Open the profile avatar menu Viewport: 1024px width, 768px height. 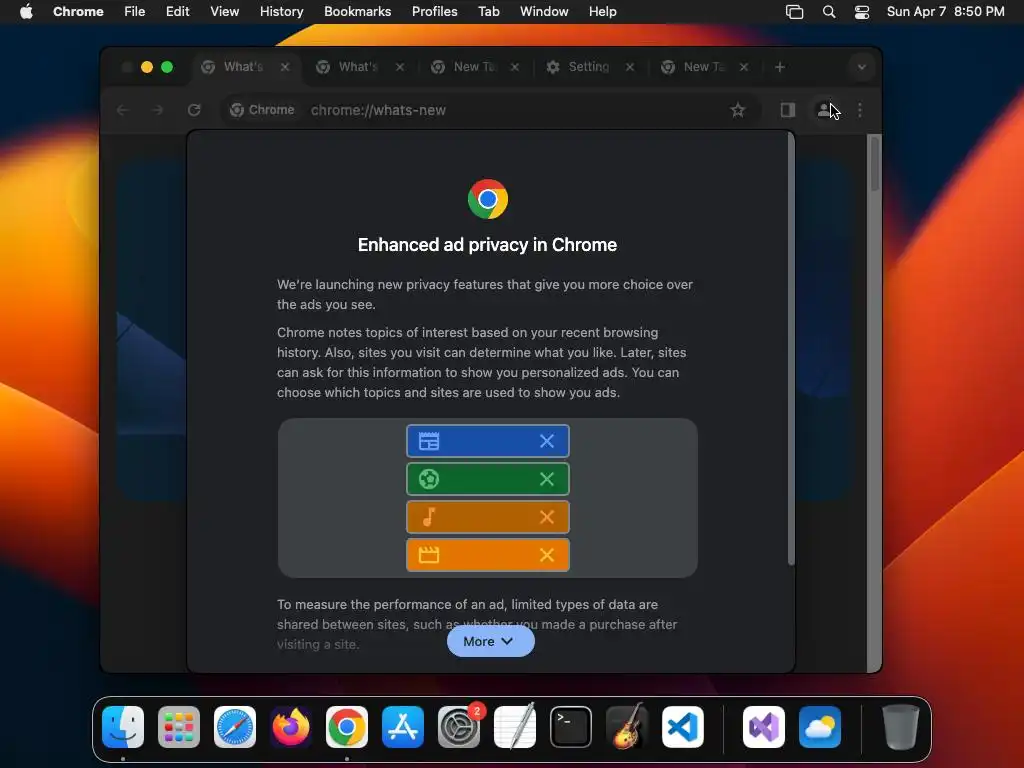point(824,110)
